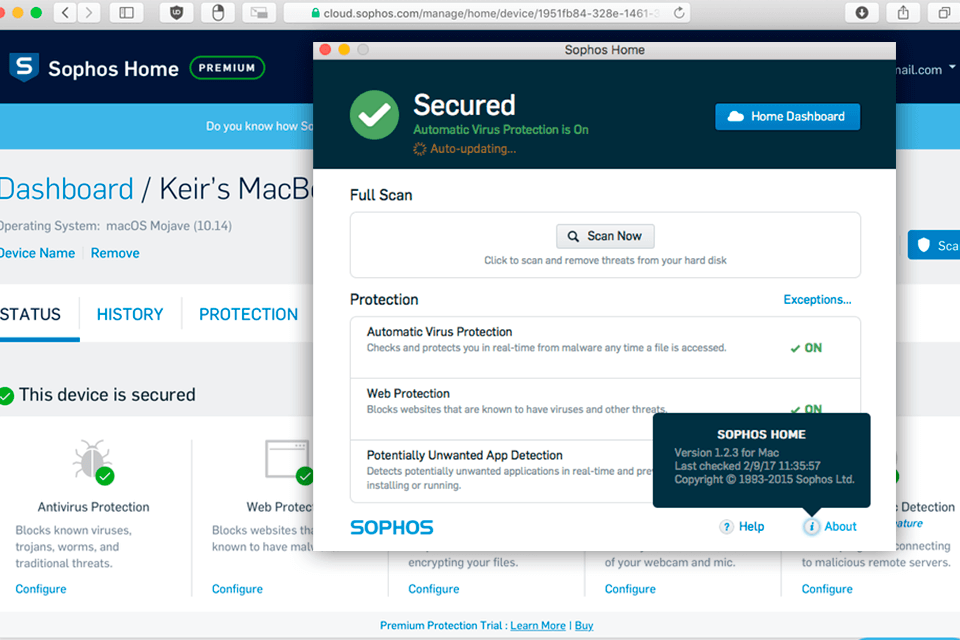Screen dimensions: 960x640
Task: Click the About info icon
Action: (812, 526)
